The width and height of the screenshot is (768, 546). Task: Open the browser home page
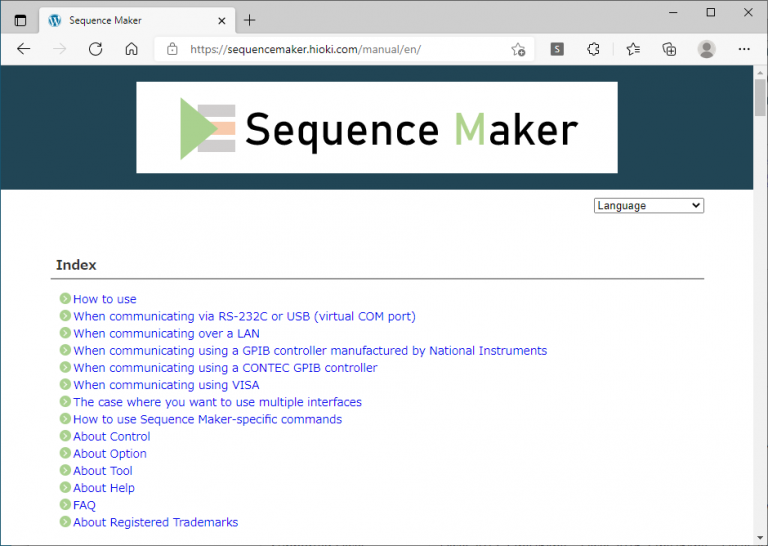click(131, 49)
